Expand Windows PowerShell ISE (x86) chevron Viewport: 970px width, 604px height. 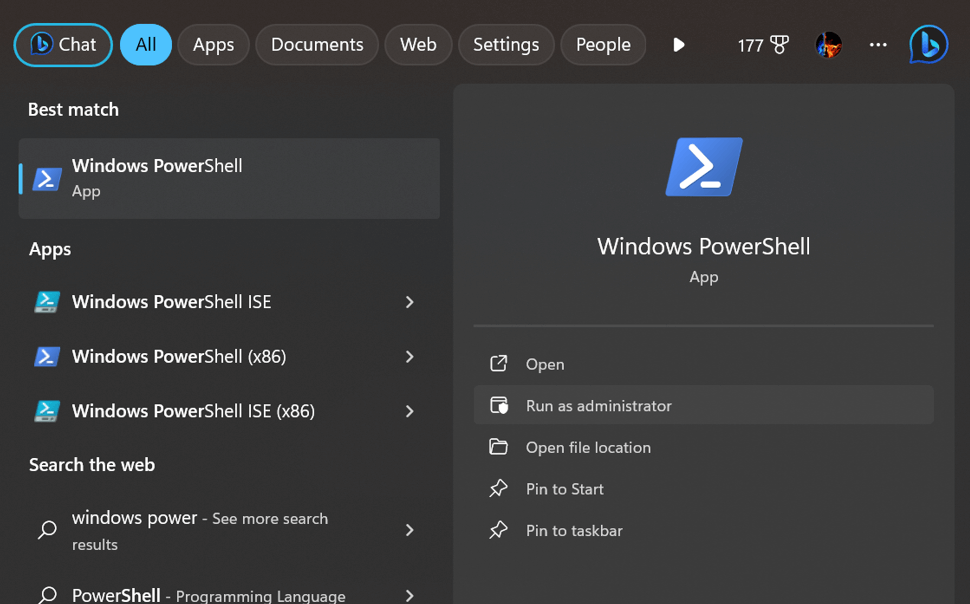point(410,411)
